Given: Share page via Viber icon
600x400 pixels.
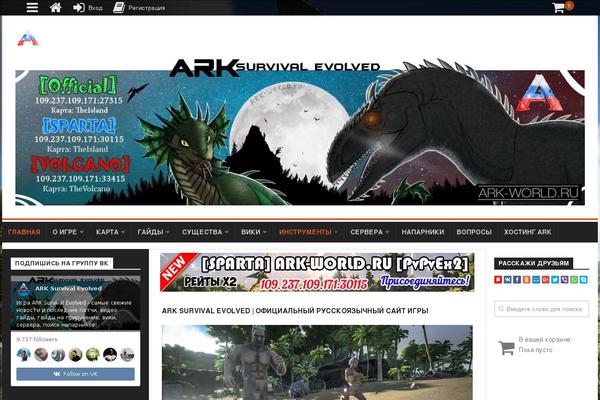Looking at the screenshot, I should point(565,280).
